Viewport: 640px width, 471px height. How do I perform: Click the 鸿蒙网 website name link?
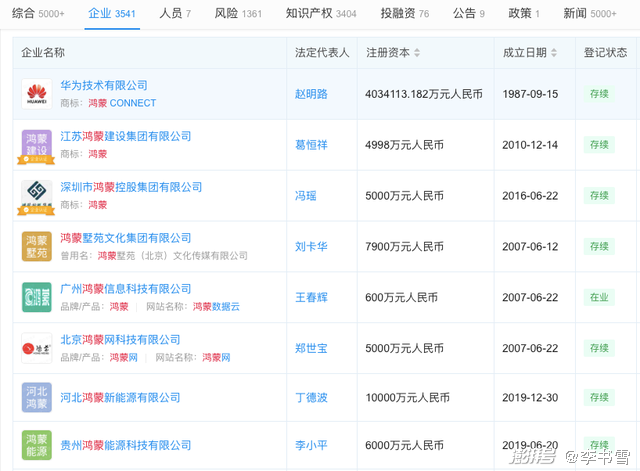point(216,358)
